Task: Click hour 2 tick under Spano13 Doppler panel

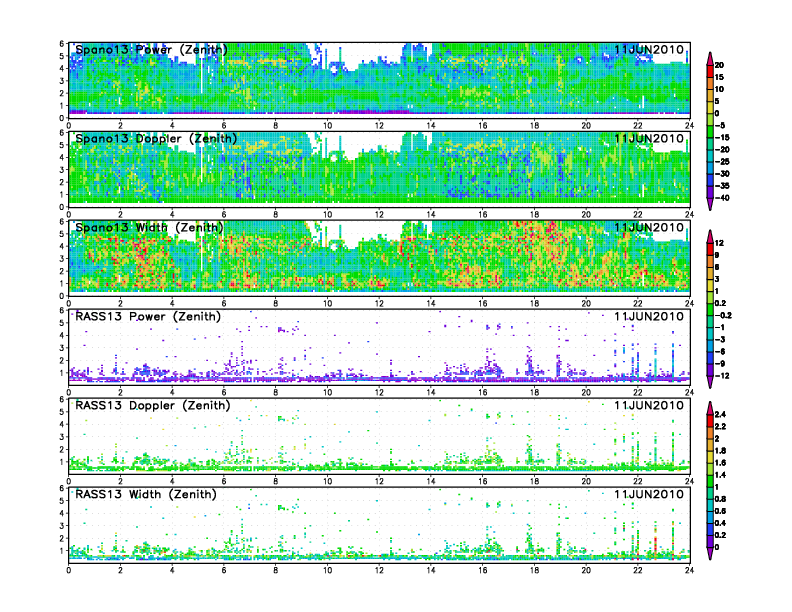Action: pyautogui.click(x=120, y=214)
